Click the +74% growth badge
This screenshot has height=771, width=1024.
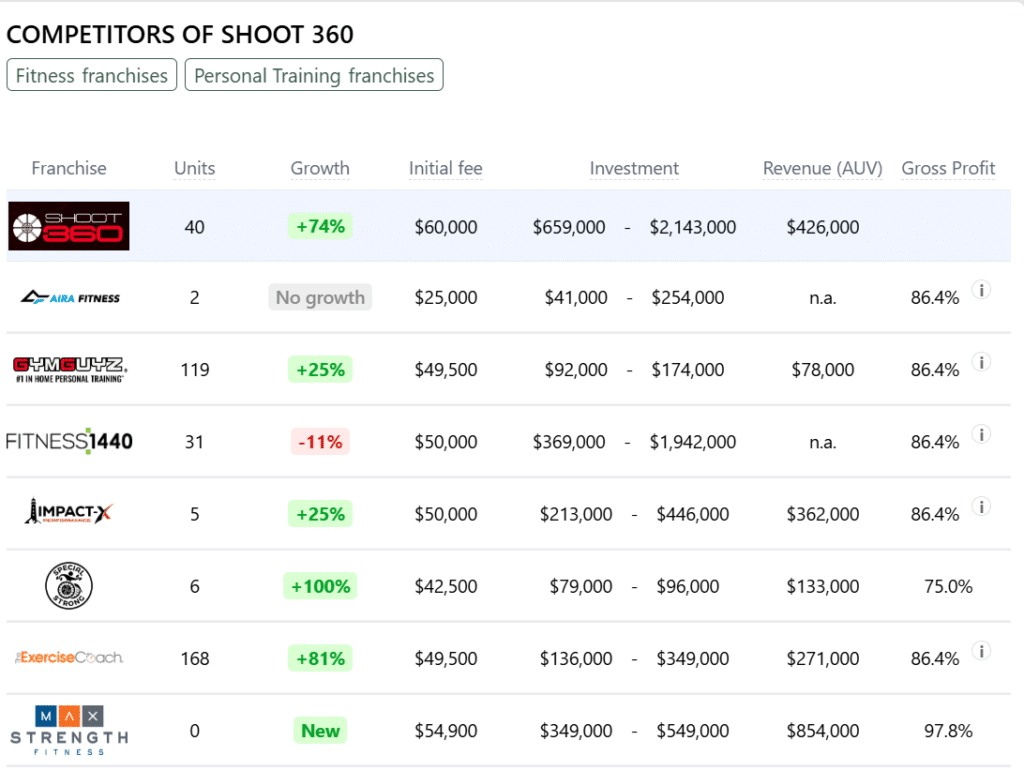[x=320, y=227]
